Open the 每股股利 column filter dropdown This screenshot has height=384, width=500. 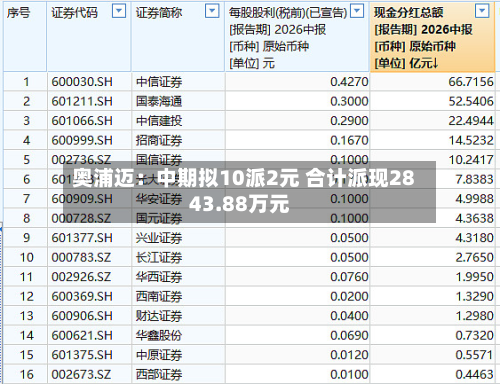pyautogui.click(x=357, y=11)
